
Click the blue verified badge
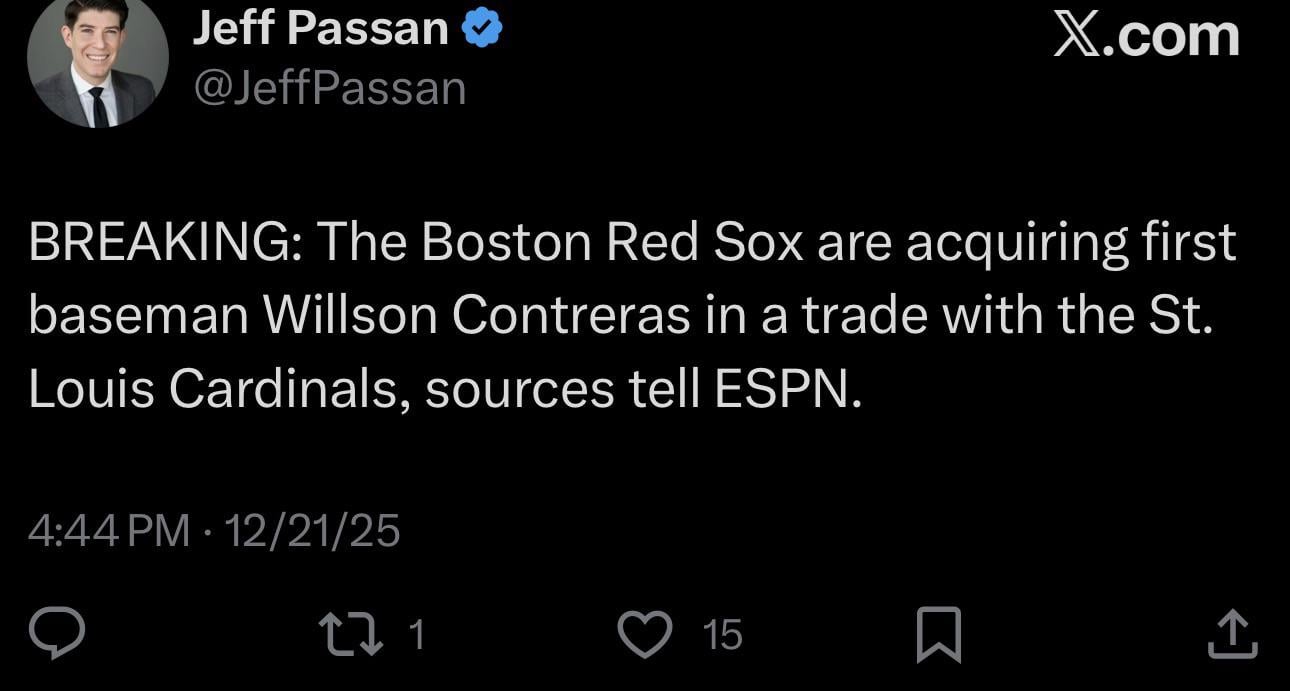coord(482,27)
